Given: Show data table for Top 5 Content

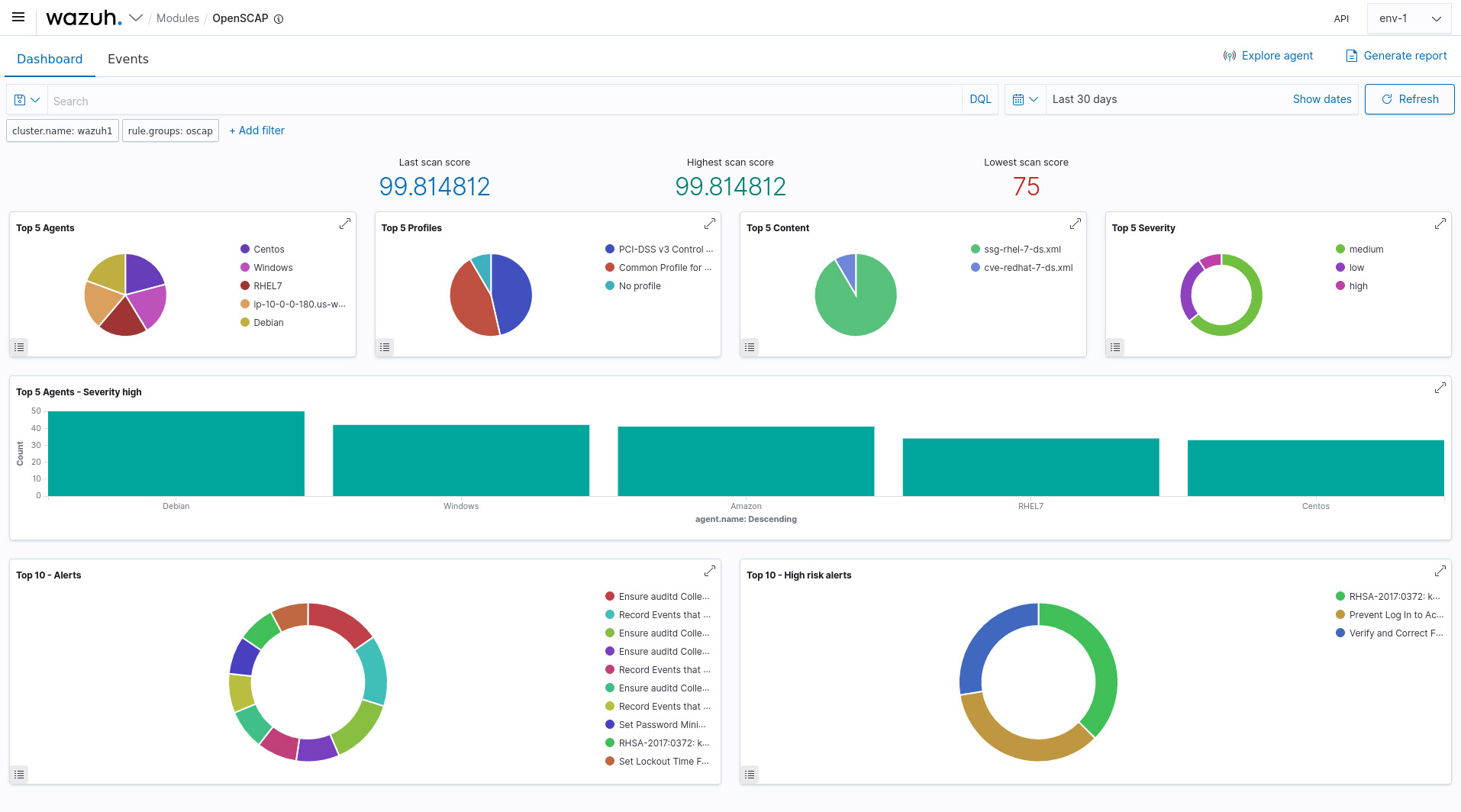Looking at the screenshot, I should point(750,347).
